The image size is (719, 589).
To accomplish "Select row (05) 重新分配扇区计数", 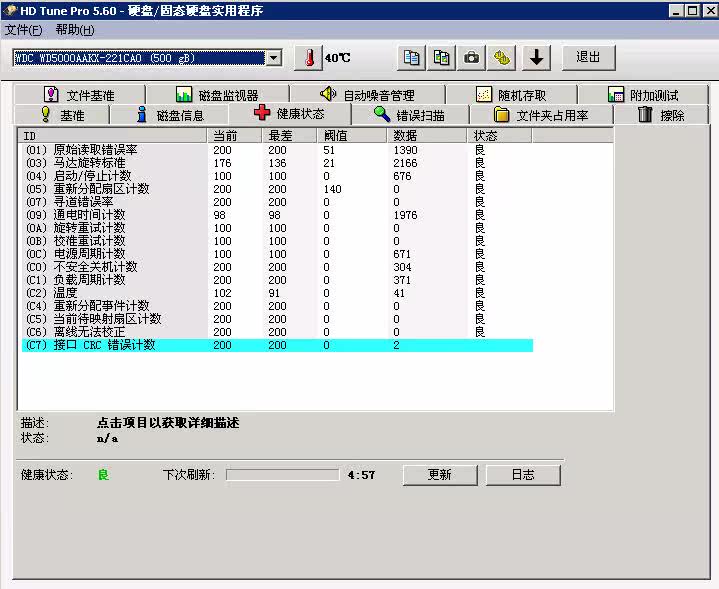I will tap(277, 189).
